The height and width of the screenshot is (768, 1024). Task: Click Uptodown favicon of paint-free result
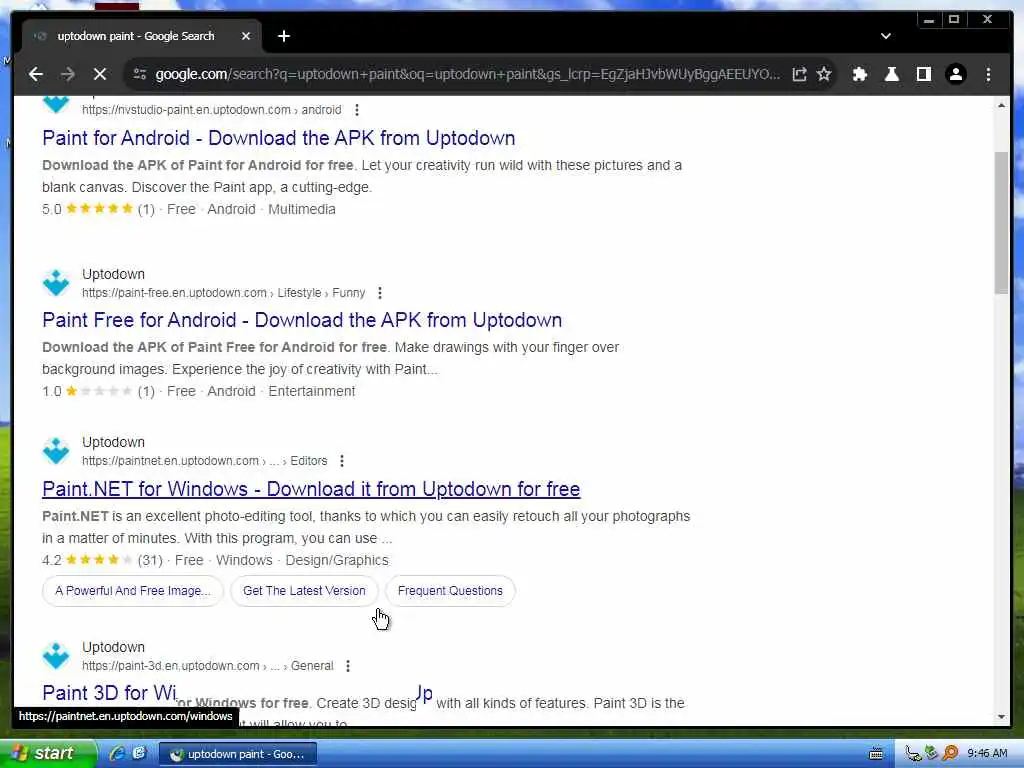[x=56, y=283]
